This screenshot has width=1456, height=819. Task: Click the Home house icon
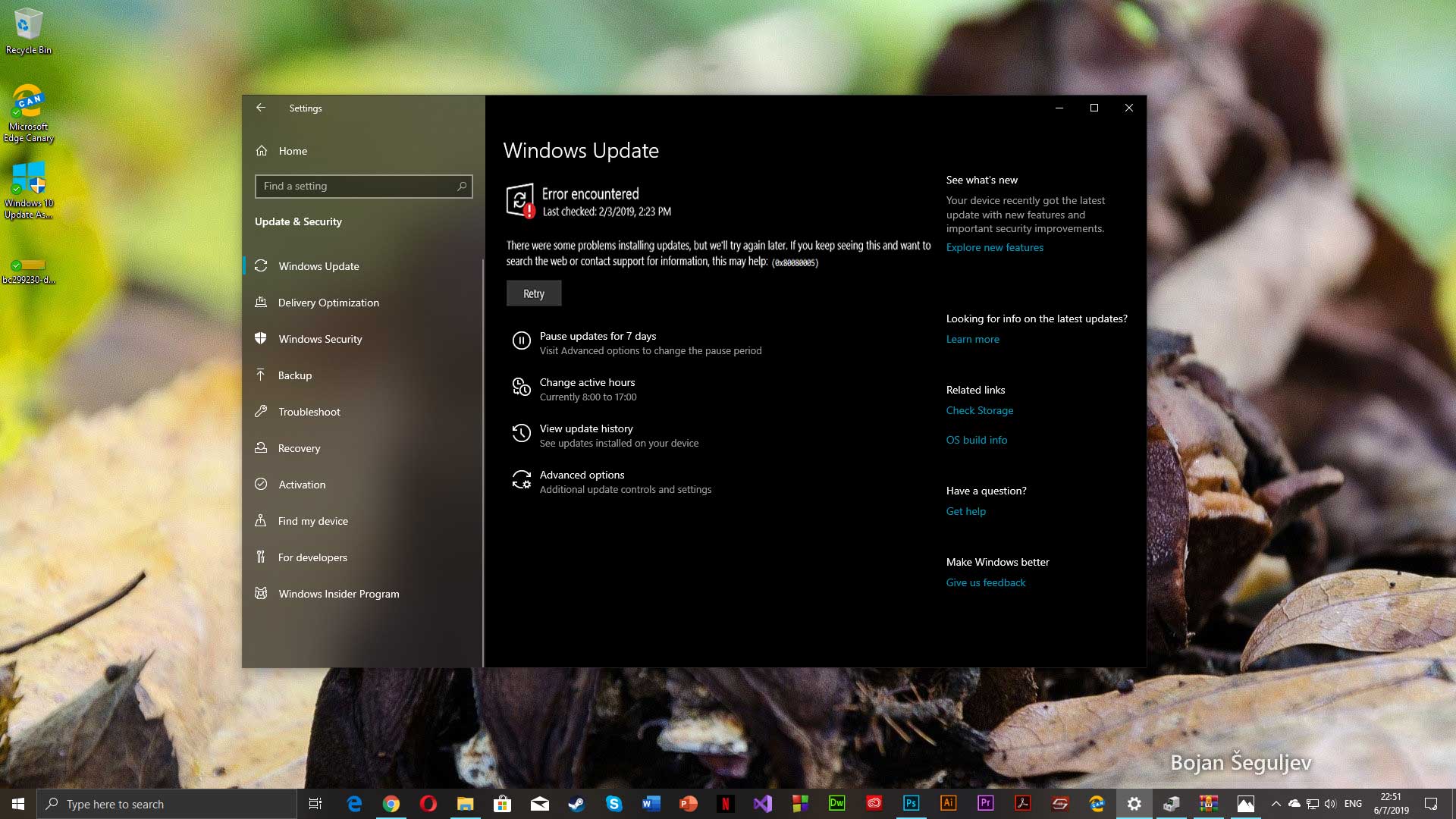coord(262,151)
